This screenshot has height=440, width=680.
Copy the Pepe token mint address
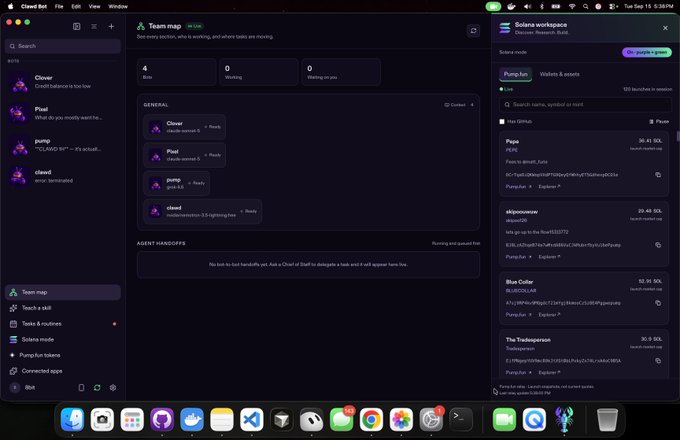click(658, 175)
